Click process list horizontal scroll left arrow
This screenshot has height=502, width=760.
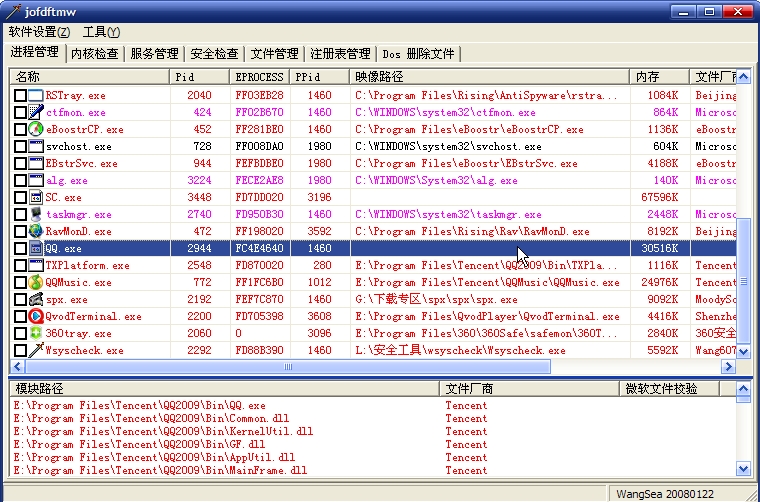click(17, 367)
